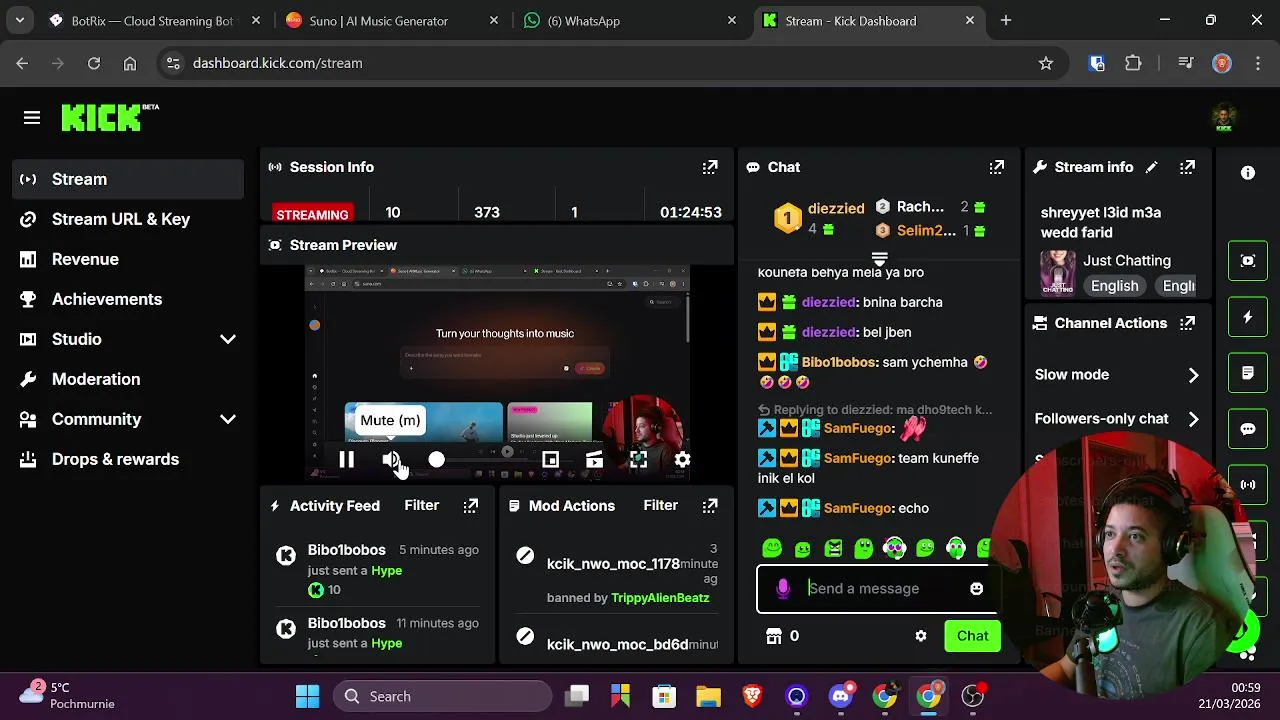Screen dimensions: 1280x720
Task: Pop out the Session Info panel
Action: (710, 167)
